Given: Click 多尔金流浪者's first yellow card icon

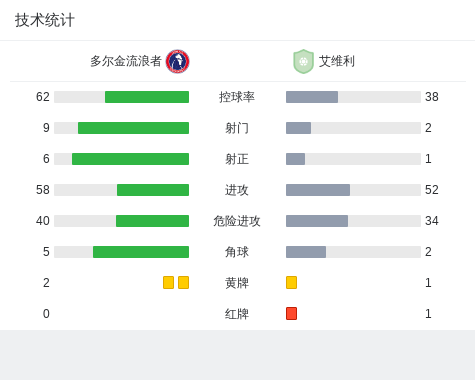Looking at the screenshot, I should (x=168, y=283).
